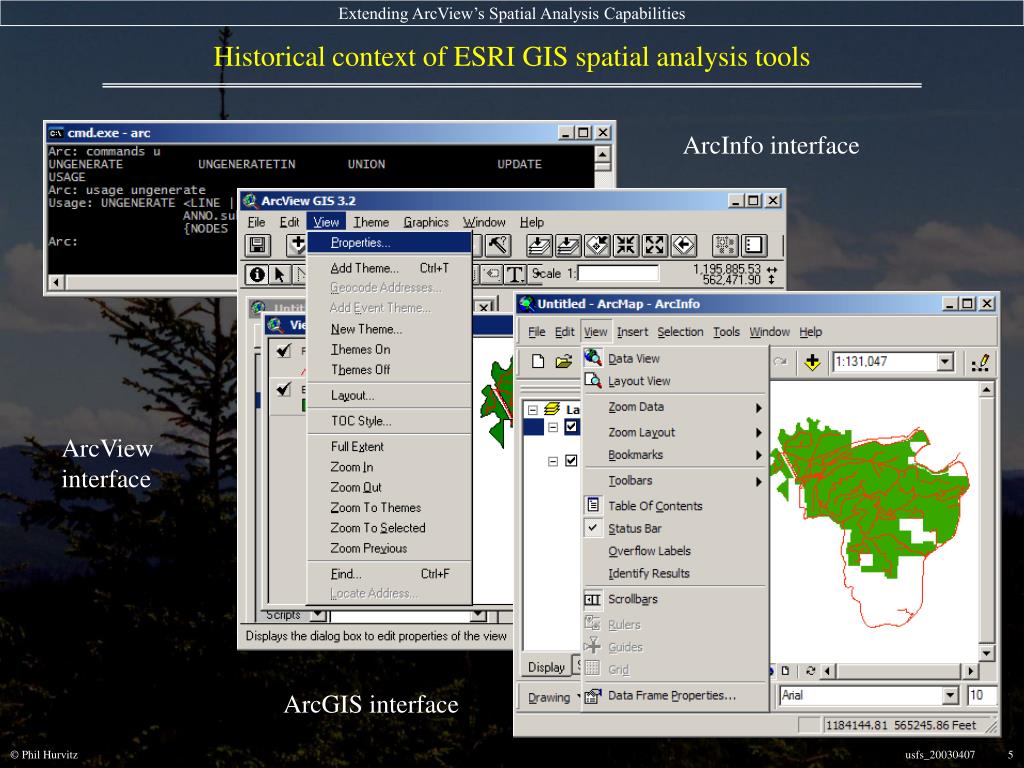Switch to the Display tab in ArcMap

click(x=546, y=667)
